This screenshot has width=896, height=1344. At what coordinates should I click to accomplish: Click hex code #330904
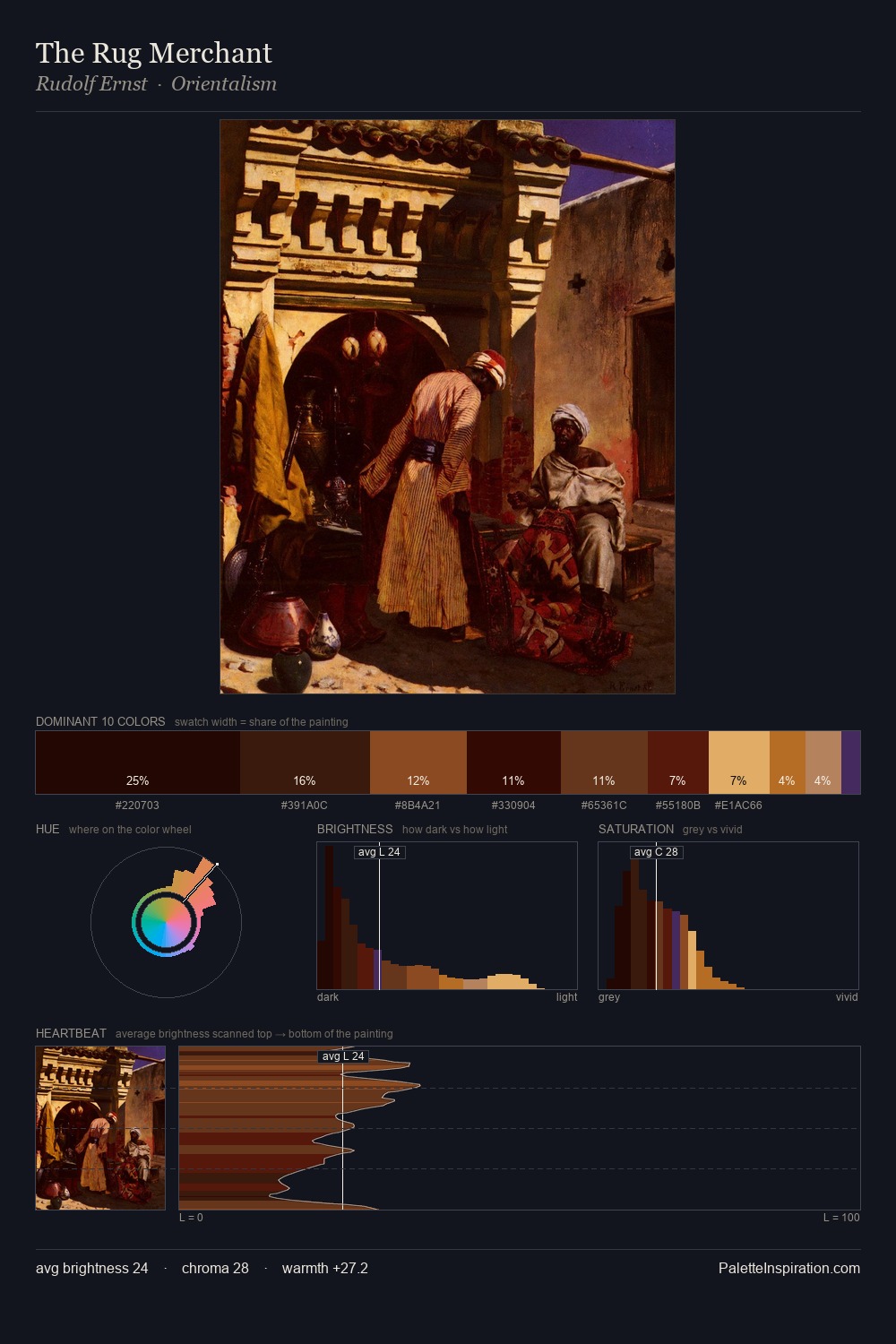pos(513,806)
